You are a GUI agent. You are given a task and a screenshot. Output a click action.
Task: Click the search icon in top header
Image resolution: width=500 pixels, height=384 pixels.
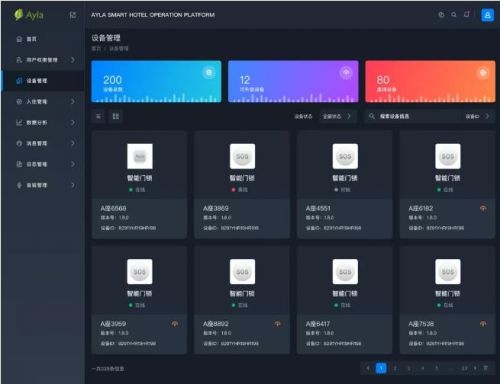[454, 15]
